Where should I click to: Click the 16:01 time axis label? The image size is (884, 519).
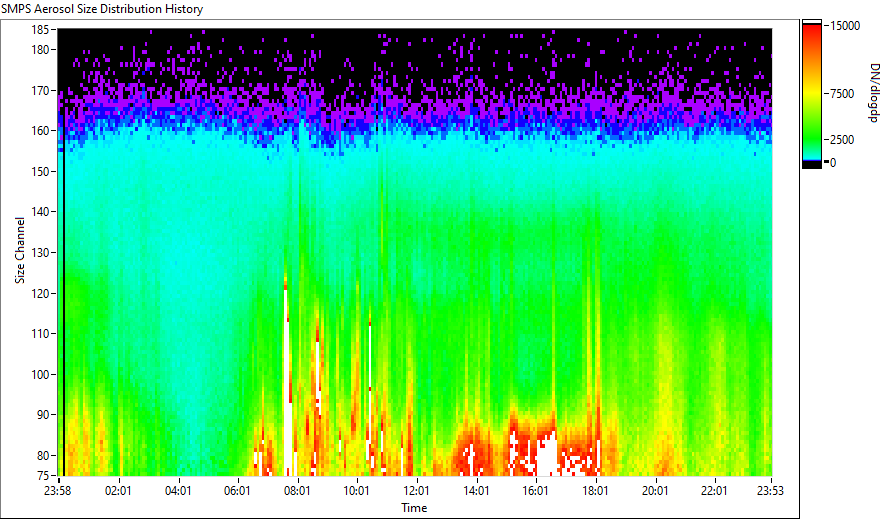pos(536,491)
